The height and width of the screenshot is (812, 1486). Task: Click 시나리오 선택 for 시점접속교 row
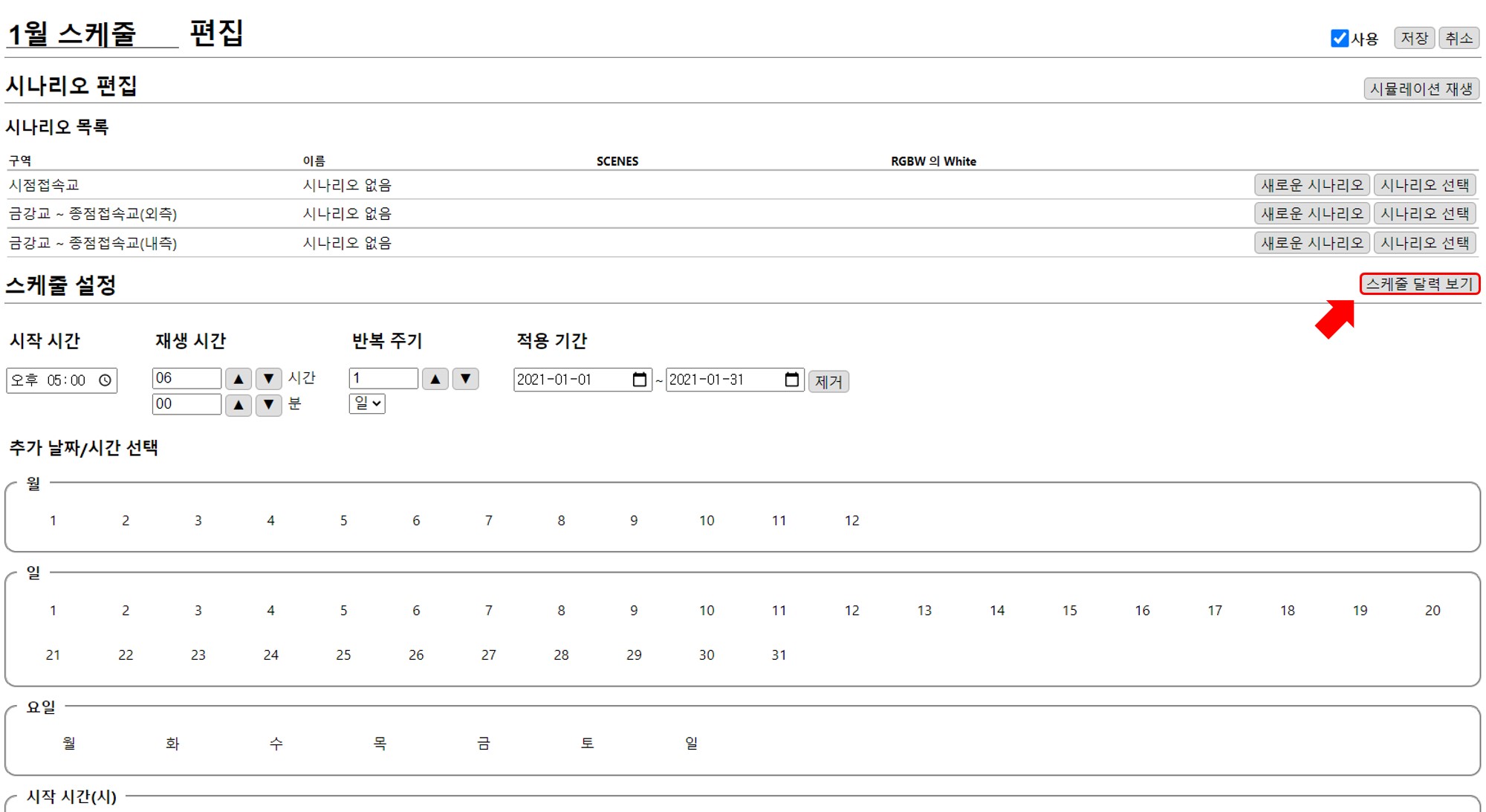click(x=1425, y=185)
